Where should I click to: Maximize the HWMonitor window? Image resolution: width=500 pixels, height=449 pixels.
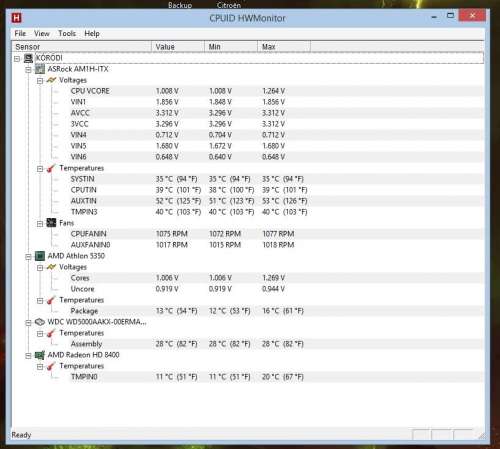click(450, 15)
